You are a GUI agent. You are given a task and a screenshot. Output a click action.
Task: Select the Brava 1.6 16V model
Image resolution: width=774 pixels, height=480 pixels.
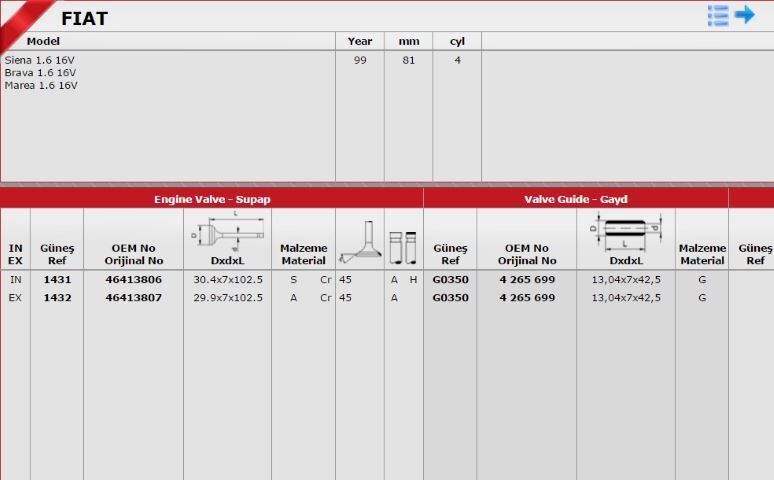click(x=40, y=73)
